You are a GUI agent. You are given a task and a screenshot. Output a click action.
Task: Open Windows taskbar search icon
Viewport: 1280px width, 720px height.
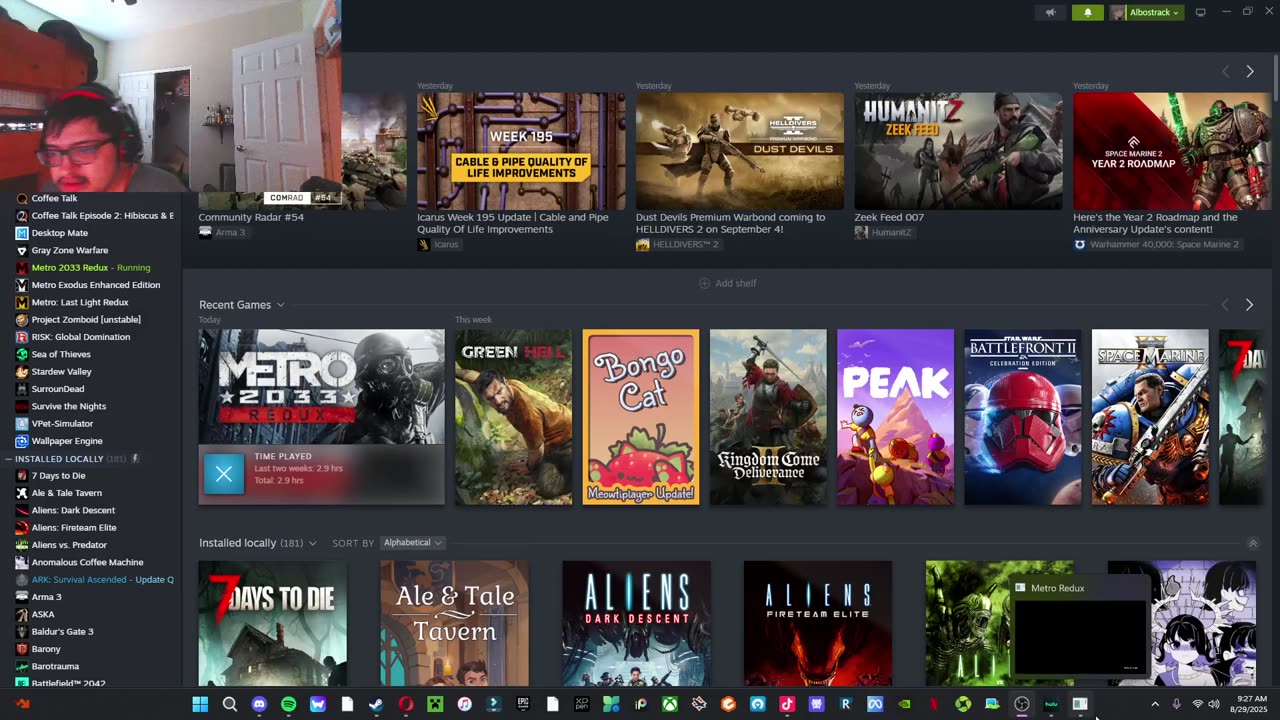(230, 704)
